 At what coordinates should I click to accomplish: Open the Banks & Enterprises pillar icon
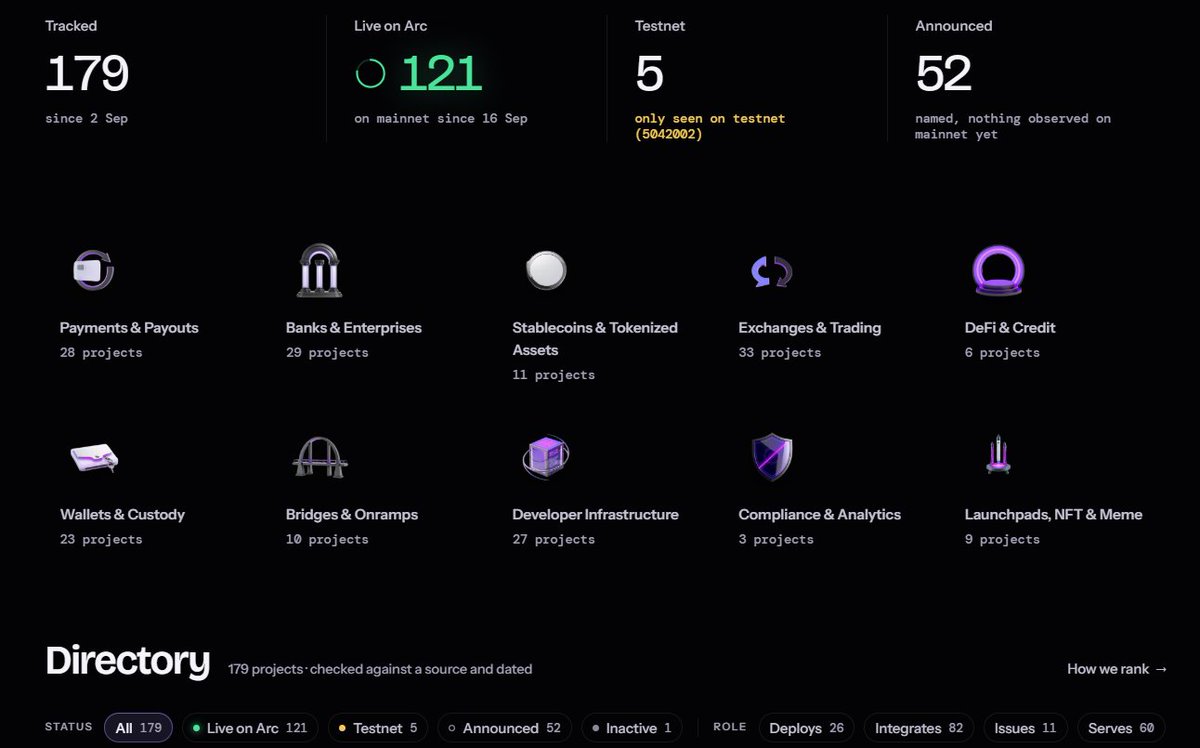tap(320, 270)
